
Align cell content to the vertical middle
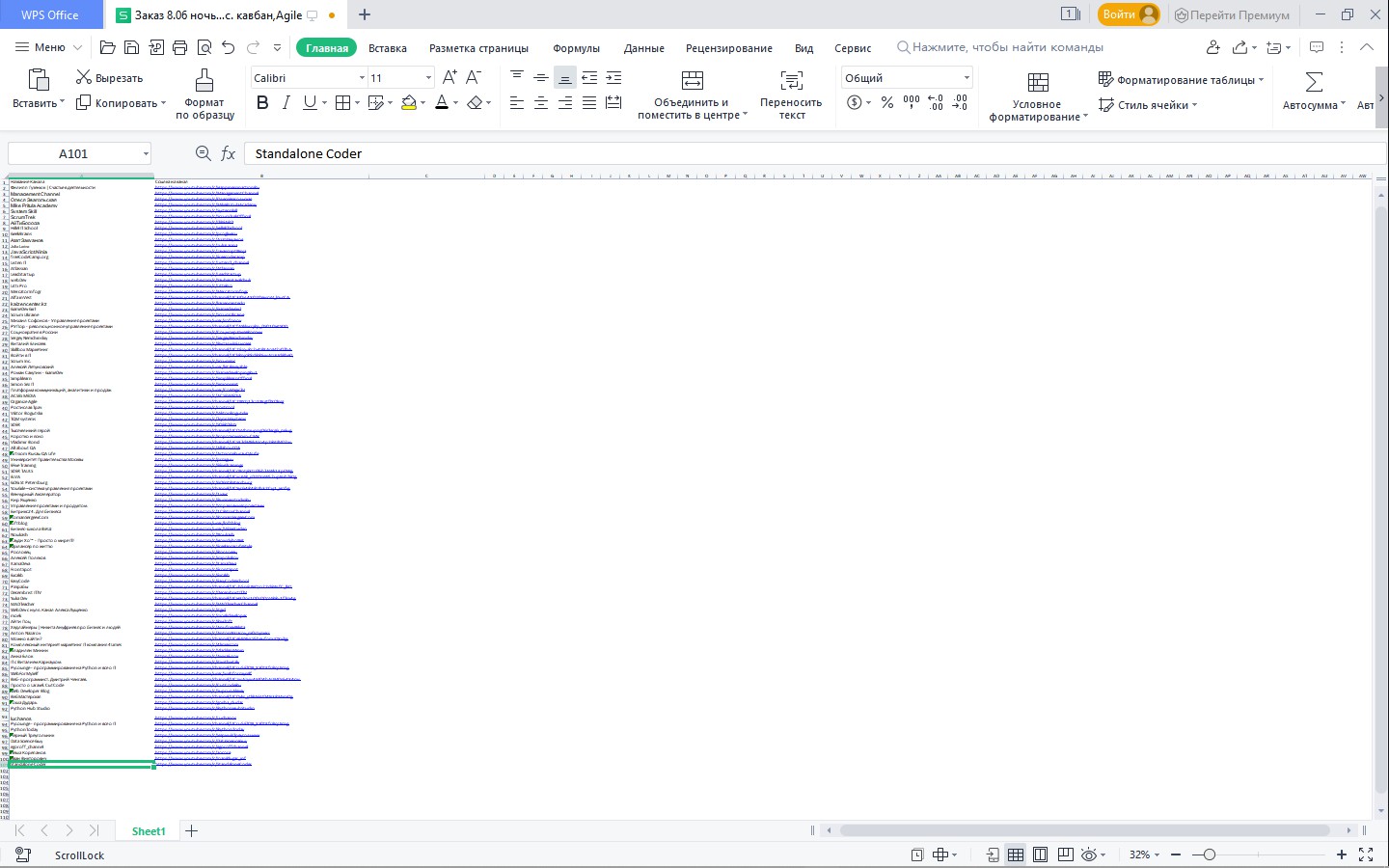click(x=541, y=78)
